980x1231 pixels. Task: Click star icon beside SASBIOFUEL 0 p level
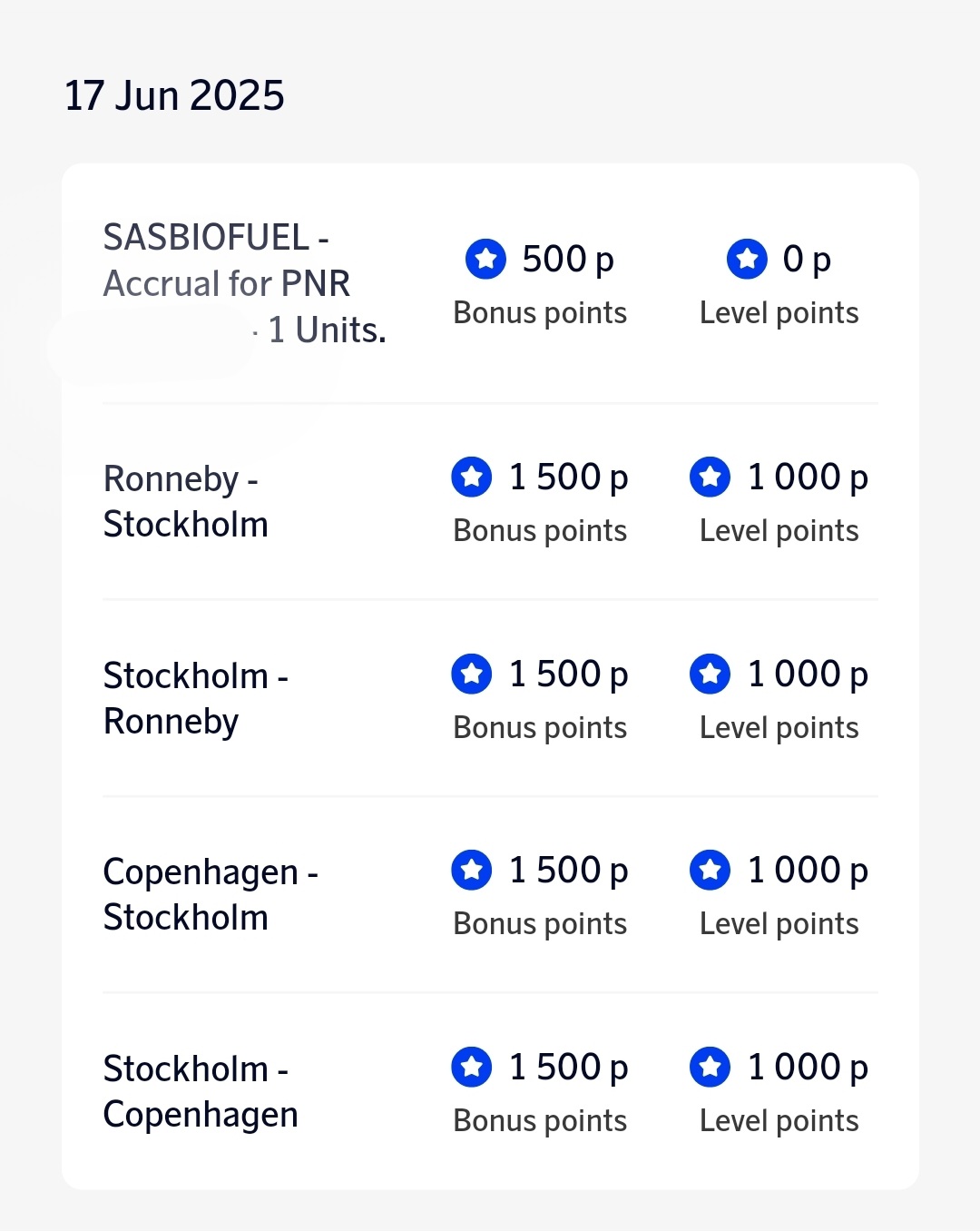click(x=747, y=259)
